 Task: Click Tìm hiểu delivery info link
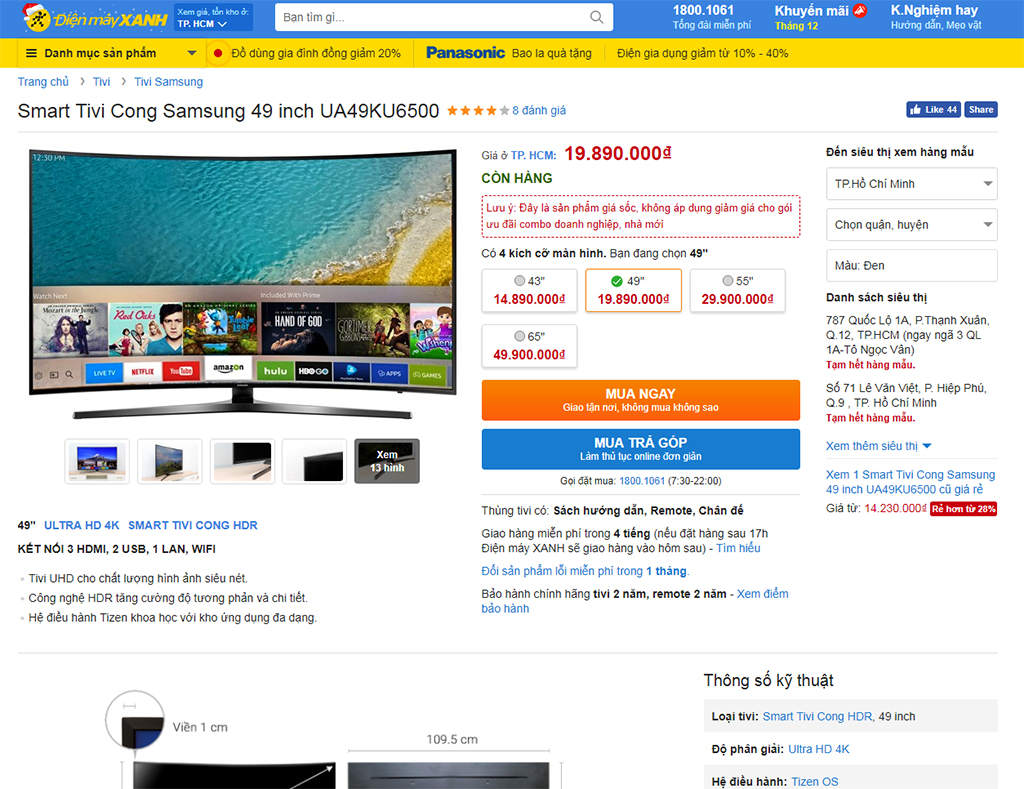coord(738,548)
